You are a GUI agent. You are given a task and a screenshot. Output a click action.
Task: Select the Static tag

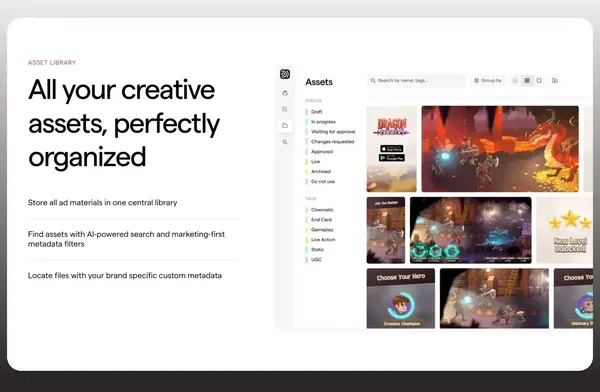(x=315, y=250)
